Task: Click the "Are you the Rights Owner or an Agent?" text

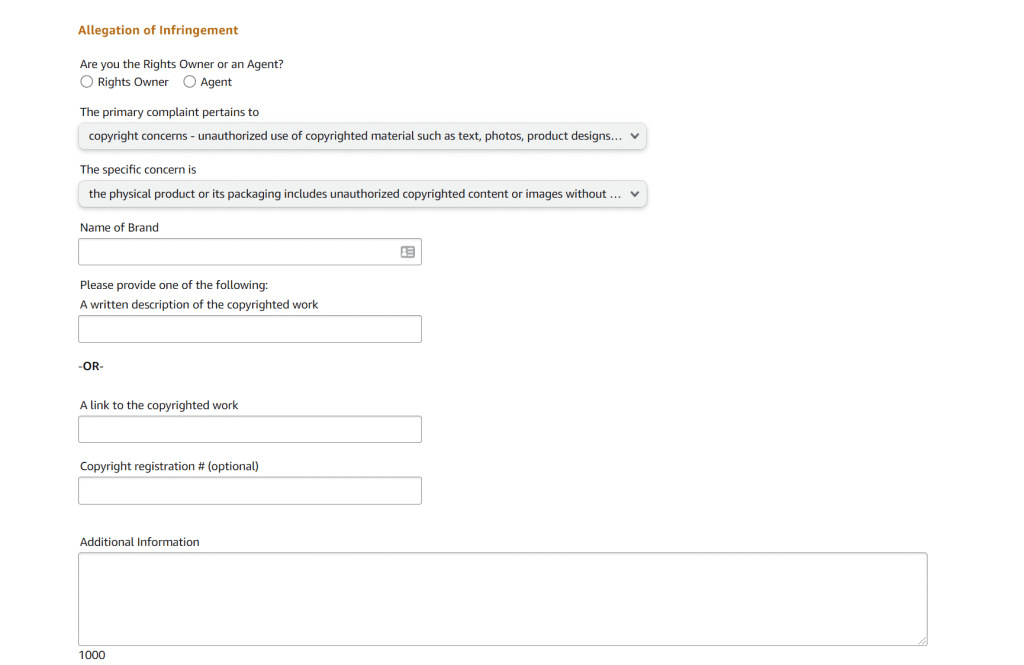Action: (x=181, y=64)
